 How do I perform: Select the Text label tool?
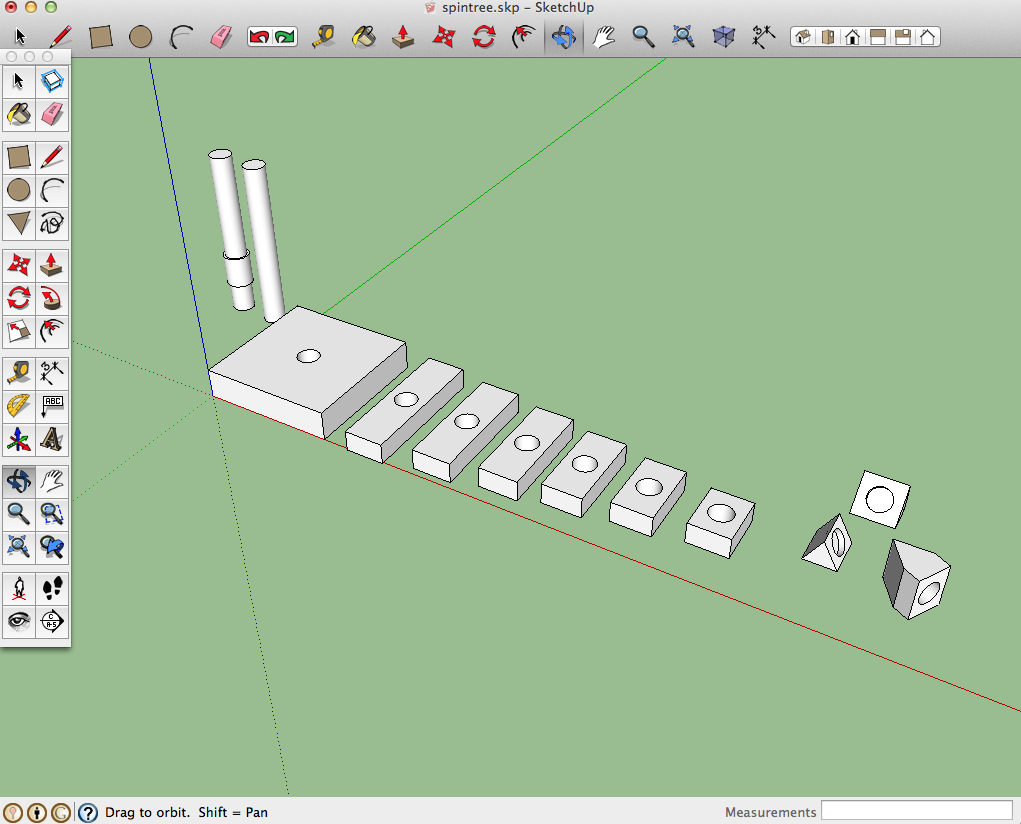[x=52, y=406]
